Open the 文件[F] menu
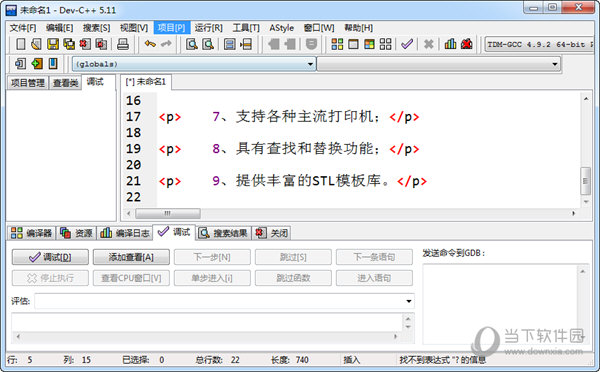This screenshot has width=600, height=372. [23, 28]
